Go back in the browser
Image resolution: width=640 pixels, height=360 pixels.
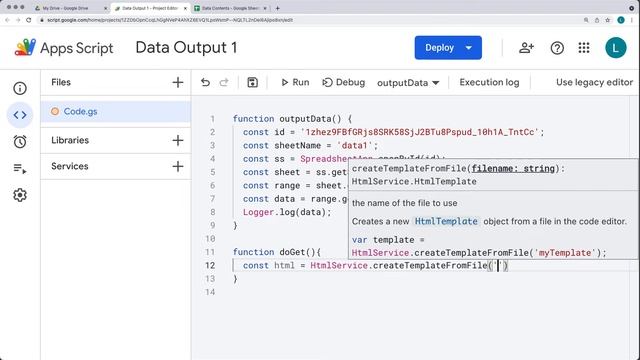click(x=7, y=20)
